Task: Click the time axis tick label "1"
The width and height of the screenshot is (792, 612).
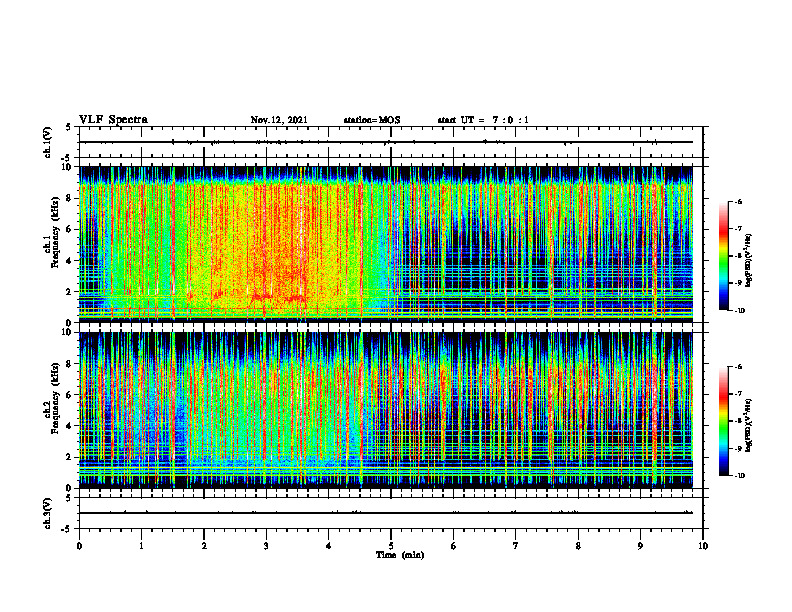Action: pos(141,546)
